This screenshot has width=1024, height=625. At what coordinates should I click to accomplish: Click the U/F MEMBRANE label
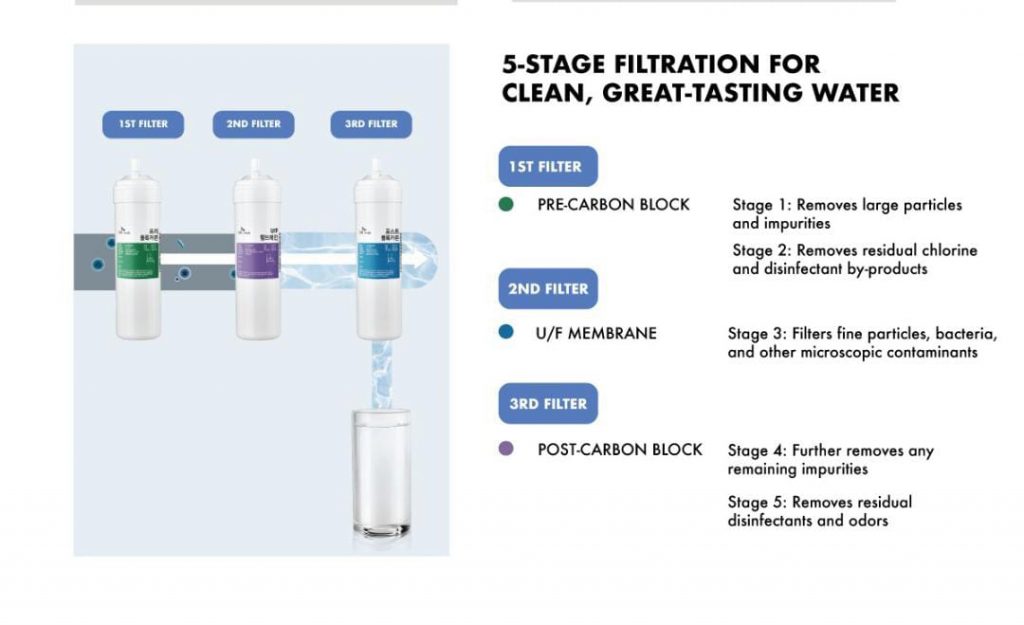596,334
